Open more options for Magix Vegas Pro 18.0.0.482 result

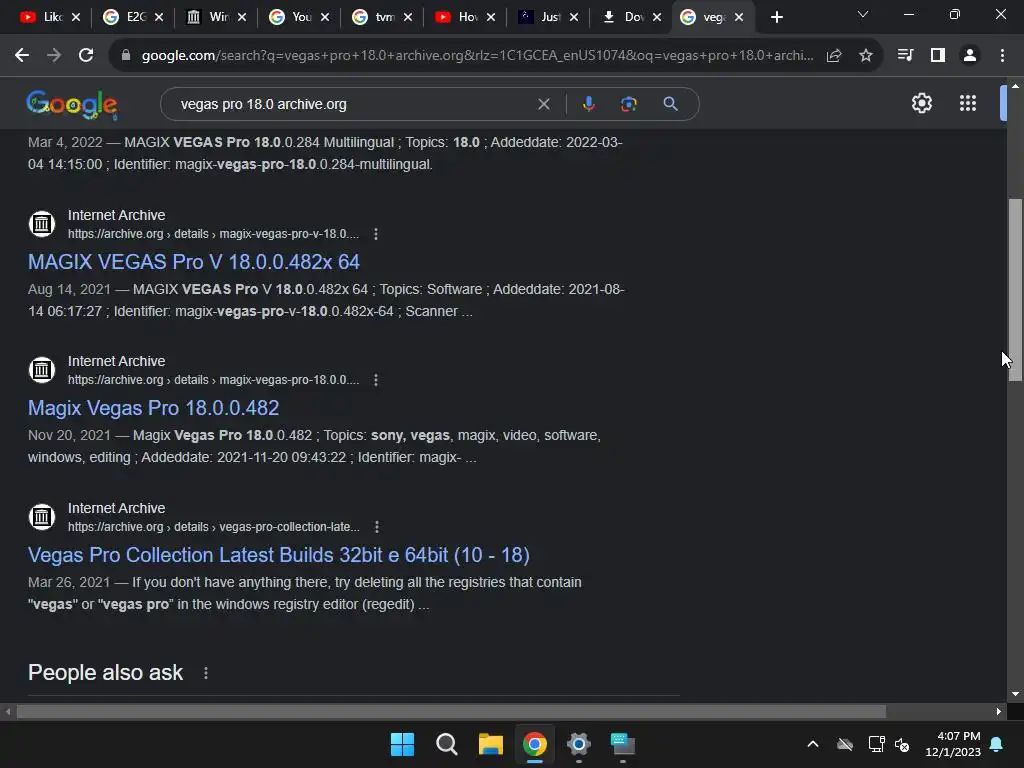pos(376,380)
